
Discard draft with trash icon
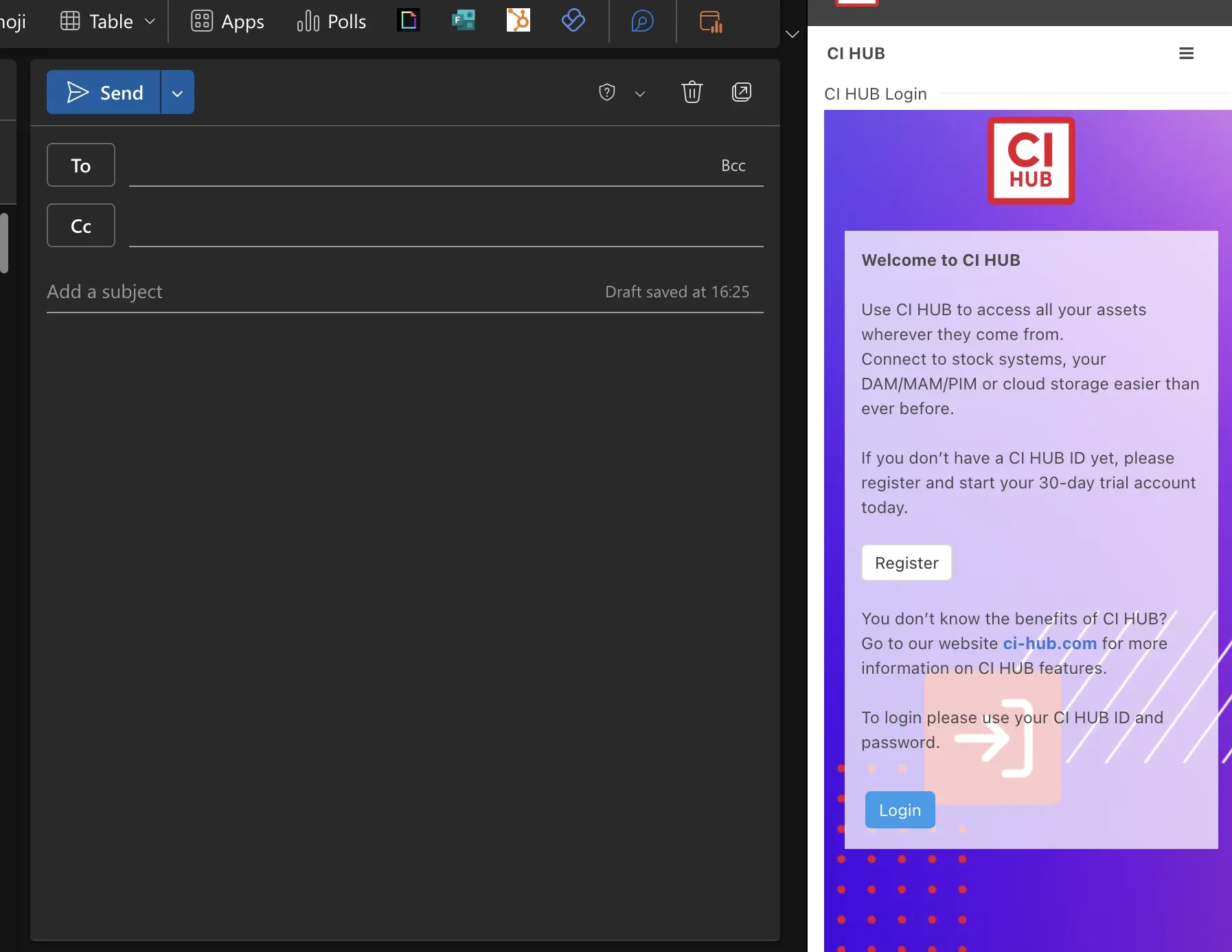692,91
